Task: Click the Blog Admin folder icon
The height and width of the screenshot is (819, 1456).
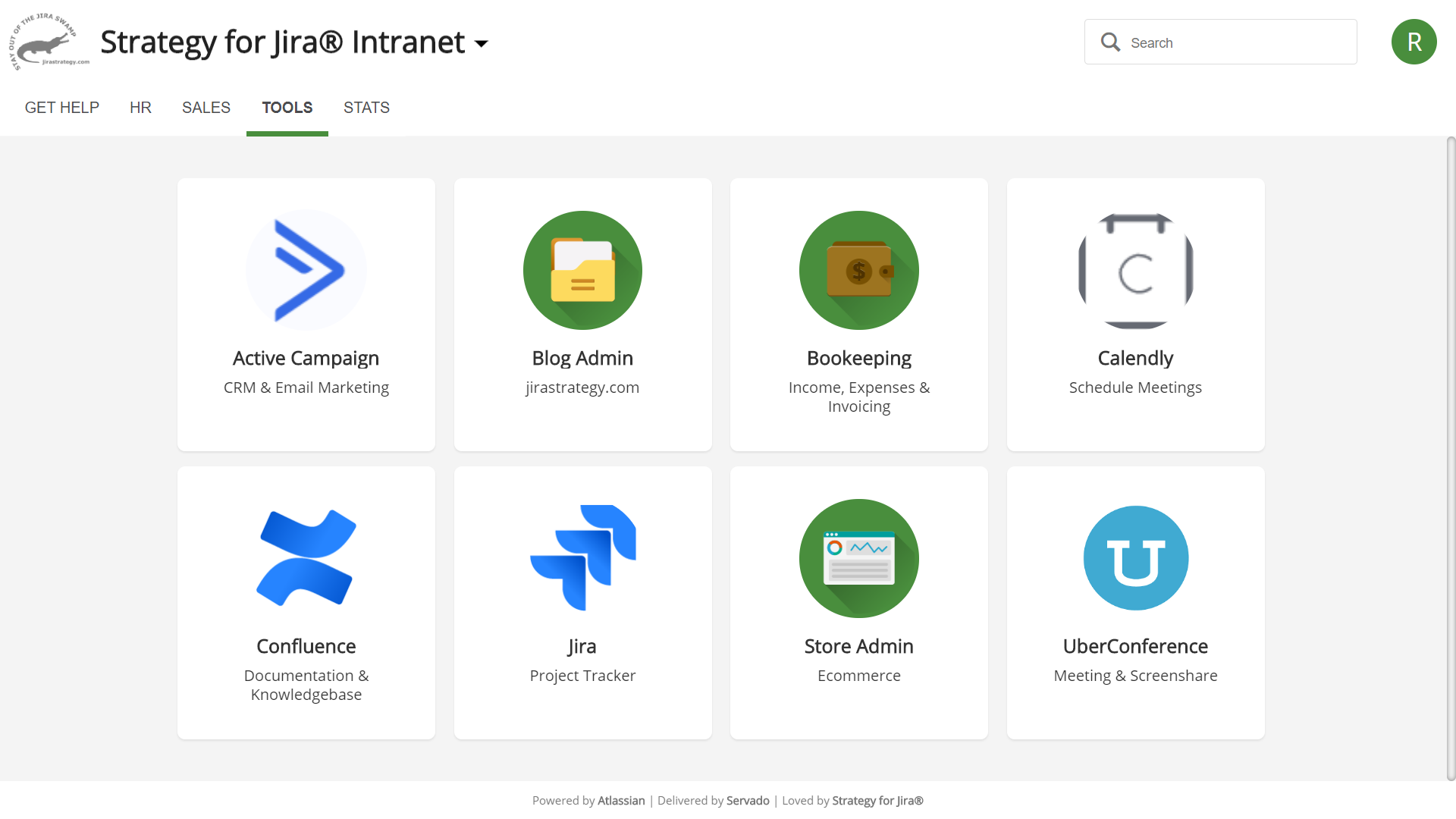Action: [x=582, y=270]
